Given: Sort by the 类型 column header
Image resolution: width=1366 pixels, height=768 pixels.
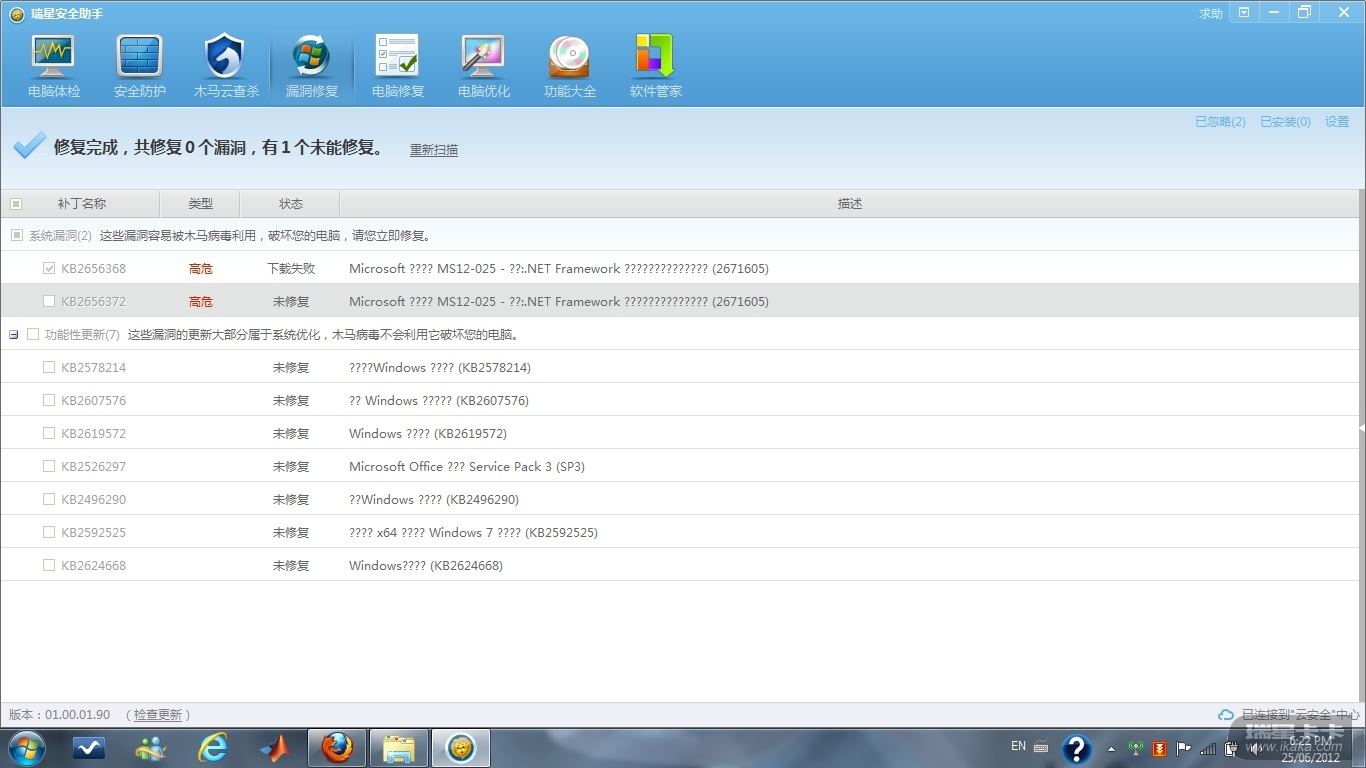Looking at the screenshot, I should [200, 204].
